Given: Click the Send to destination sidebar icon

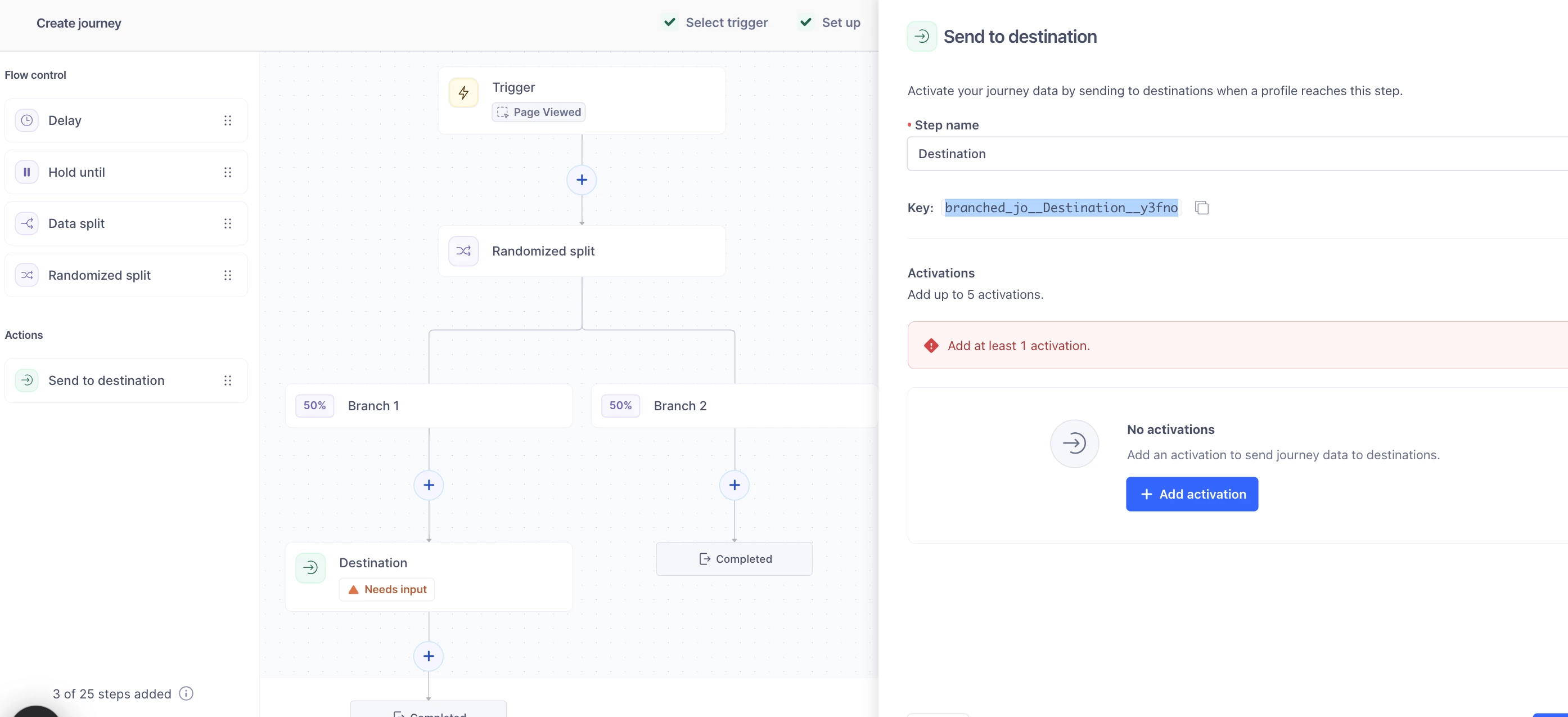Looking at the screenshot, I should tap(27, 381).
